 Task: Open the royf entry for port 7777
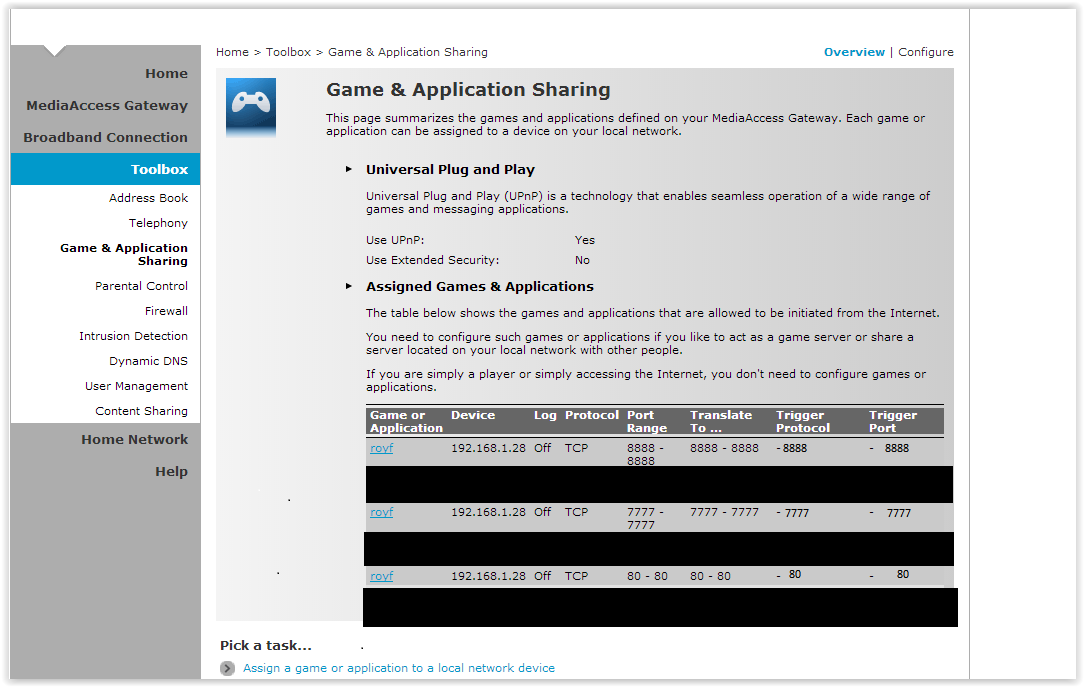[382, 512]
